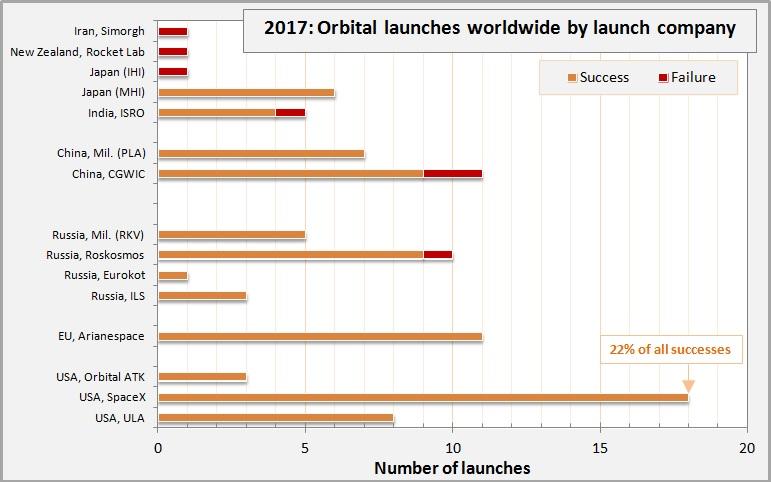Click the orange success segment of Roskosmos
This screenshot has height=482, width=771.
[291, 255]
